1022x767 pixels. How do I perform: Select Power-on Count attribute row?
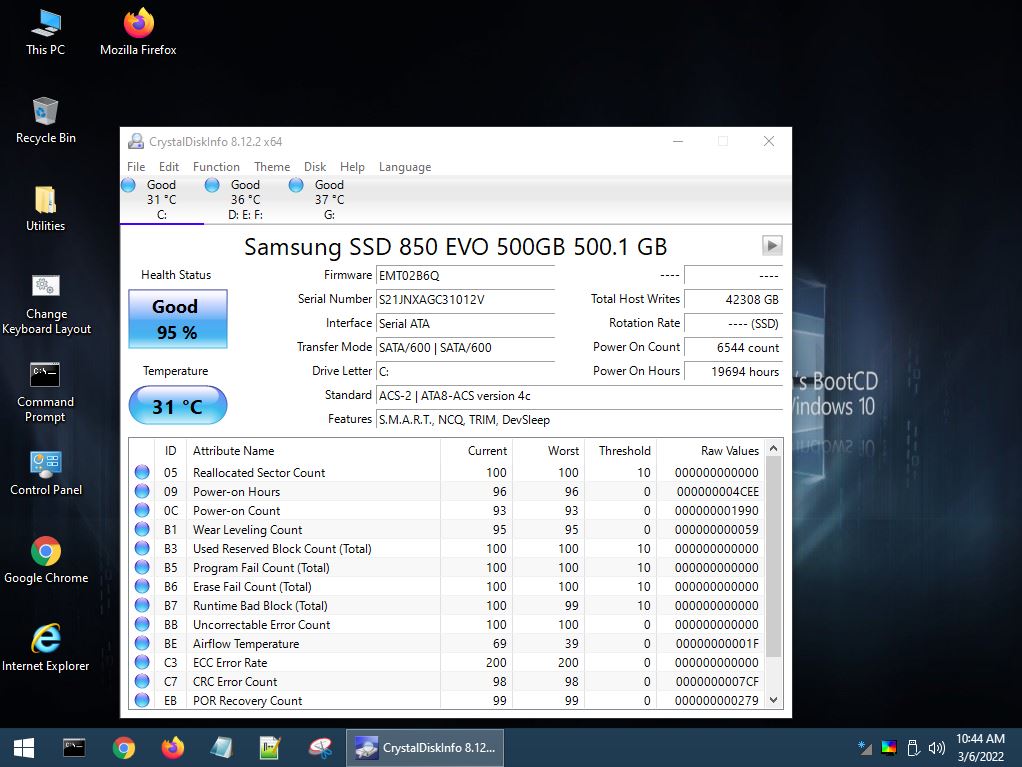[447, 510]
